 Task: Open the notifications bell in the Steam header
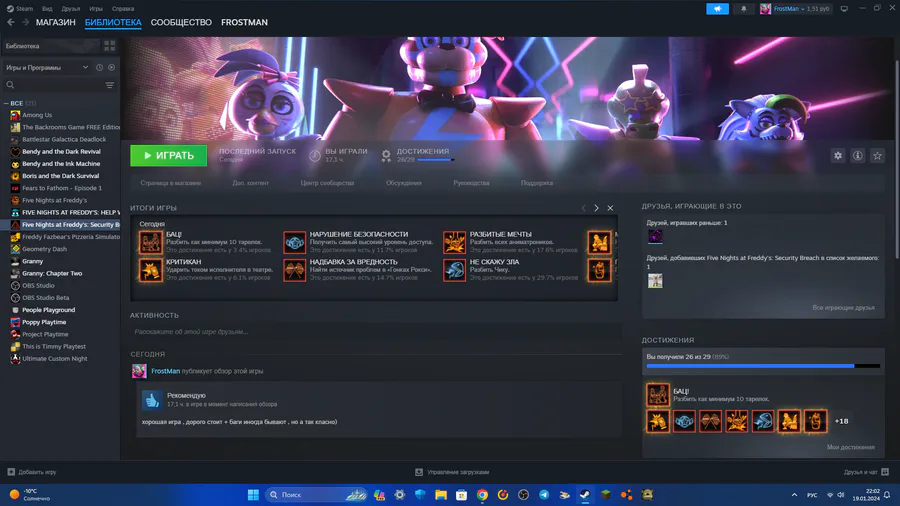coord(744,9)
